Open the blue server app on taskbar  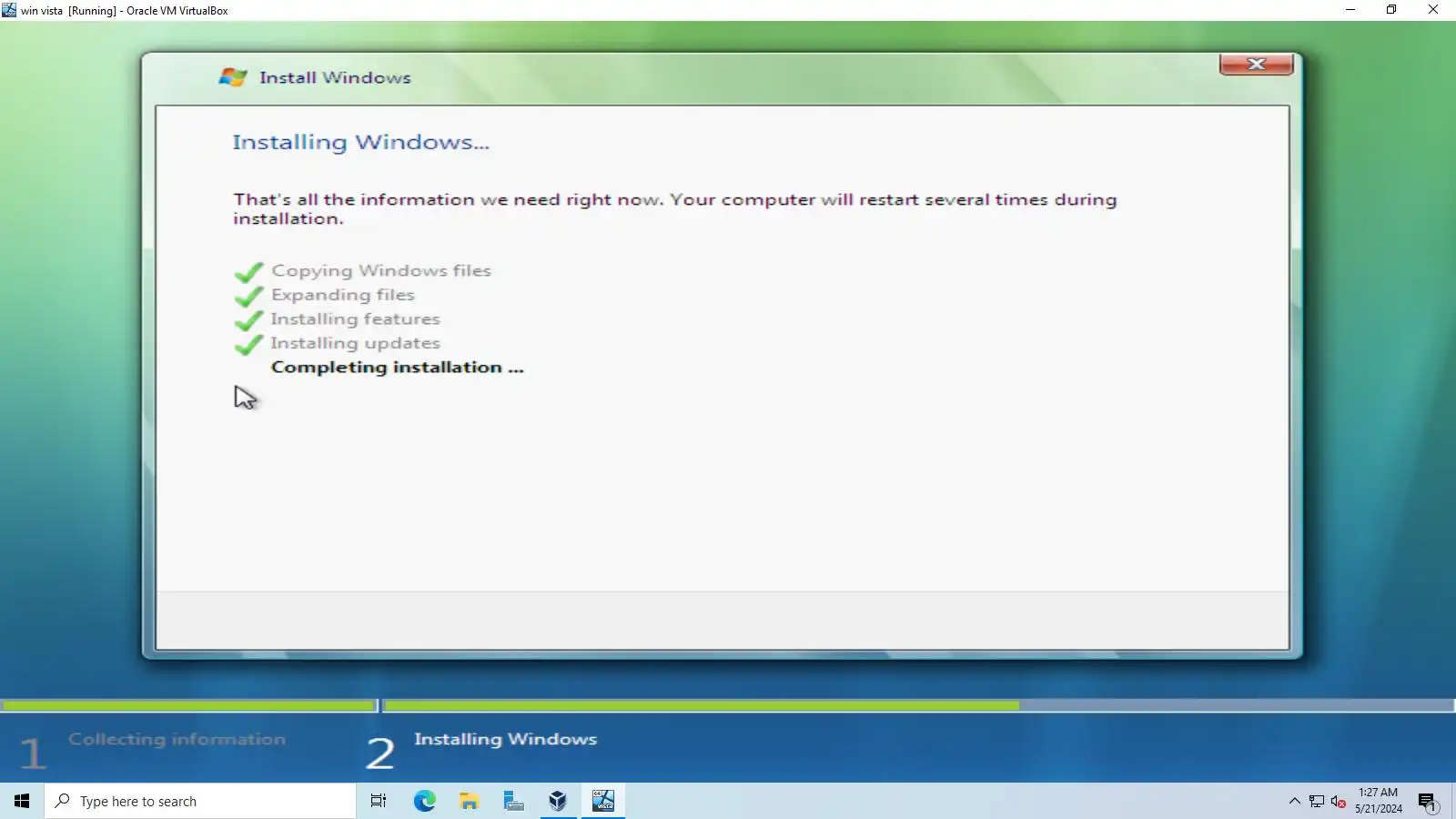click(513, 801)
